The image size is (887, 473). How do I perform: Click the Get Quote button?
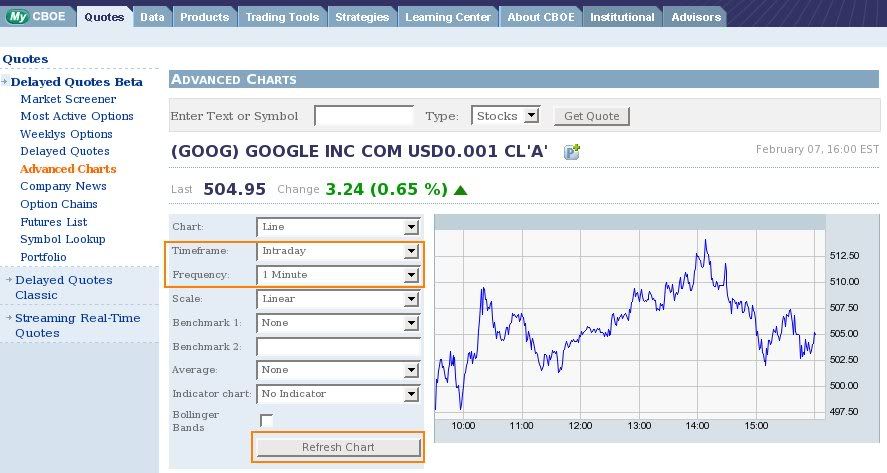pos(592,116)
